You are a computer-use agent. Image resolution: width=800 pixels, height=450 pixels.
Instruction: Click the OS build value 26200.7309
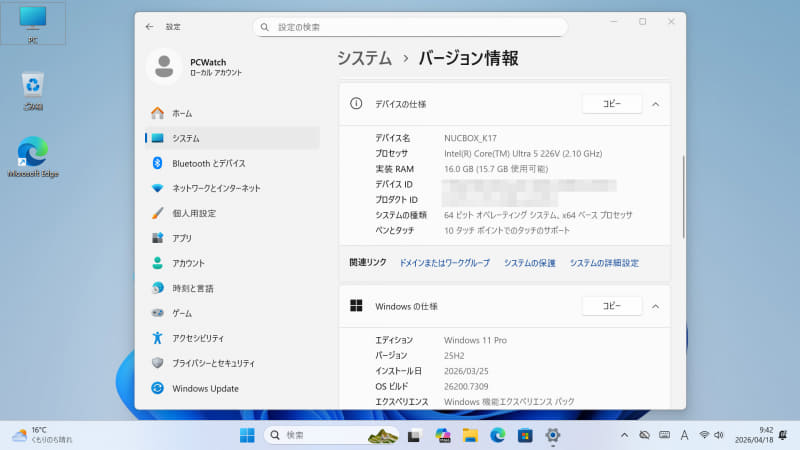(466, 386)
